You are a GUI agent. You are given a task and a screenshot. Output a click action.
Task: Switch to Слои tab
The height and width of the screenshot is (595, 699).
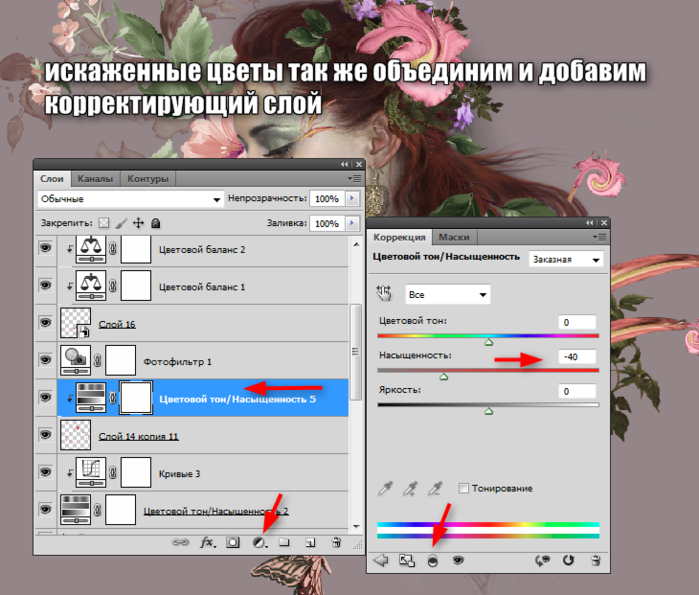tap(52, 179)
